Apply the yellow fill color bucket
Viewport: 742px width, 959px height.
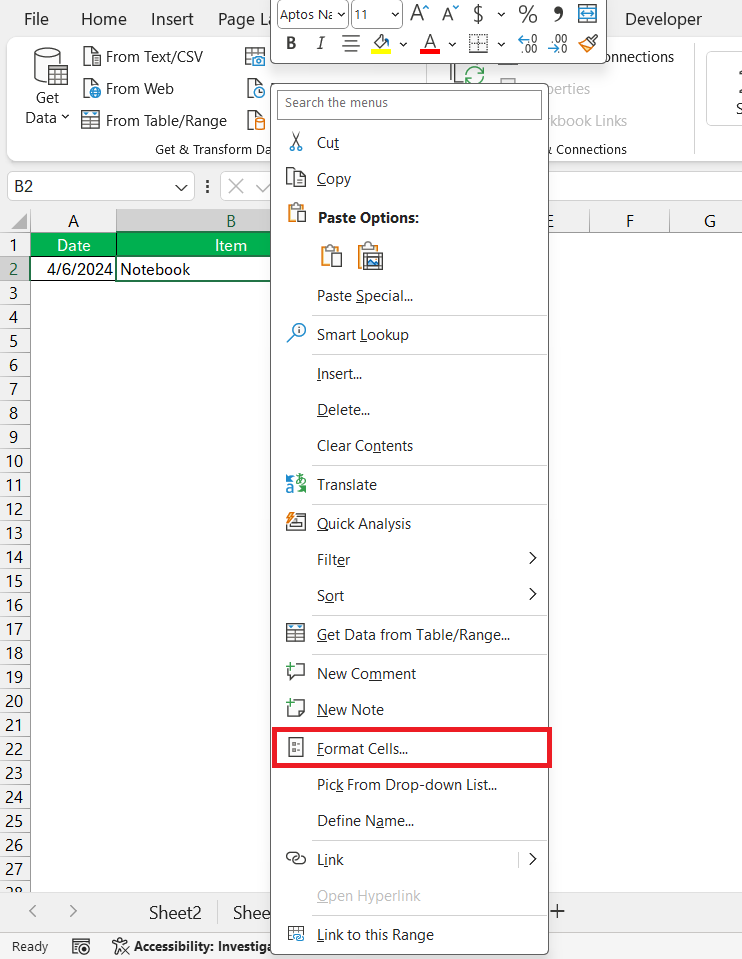pyautogui.click(x=382, y=43)
